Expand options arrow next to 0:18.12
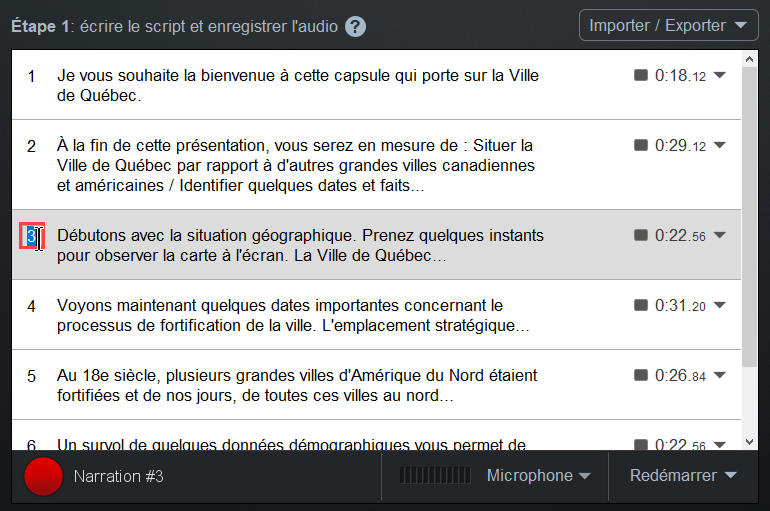The image size is (770, 511). coord(719,75)
